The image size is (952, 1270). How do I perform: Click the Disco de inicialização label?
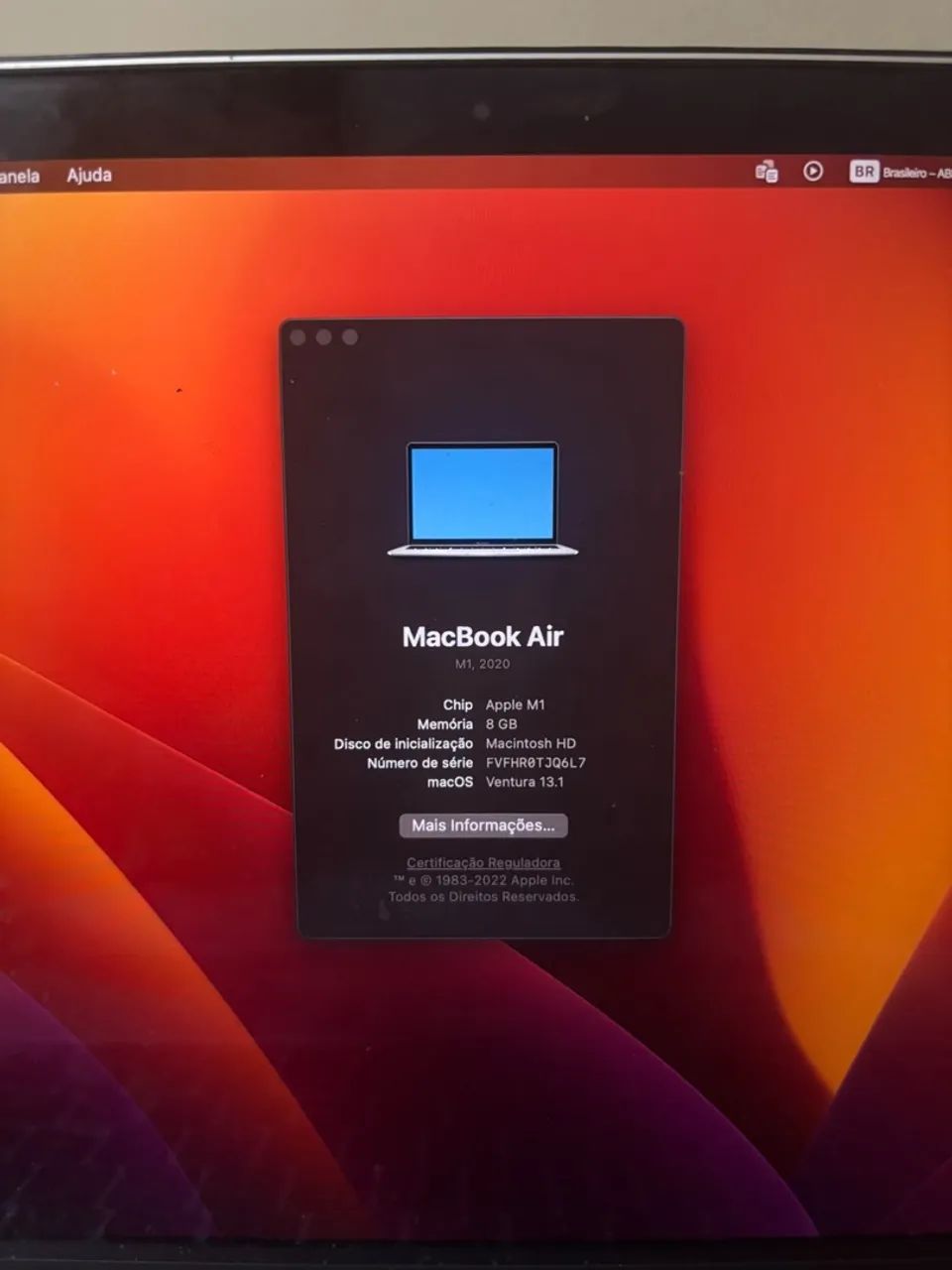pos(404,744)
